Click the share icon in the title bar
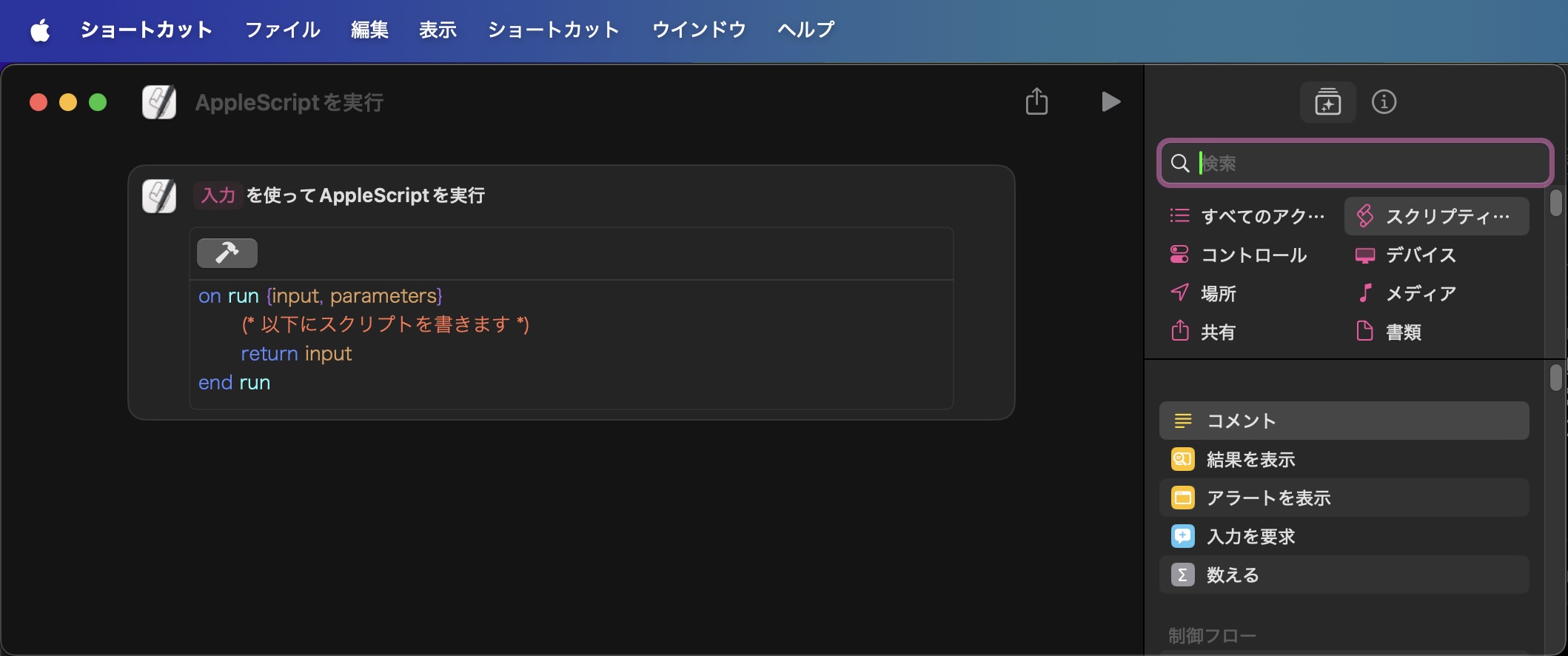Image resolution: width=1568 pixels, height=656 pixels. pos(1036,101)
